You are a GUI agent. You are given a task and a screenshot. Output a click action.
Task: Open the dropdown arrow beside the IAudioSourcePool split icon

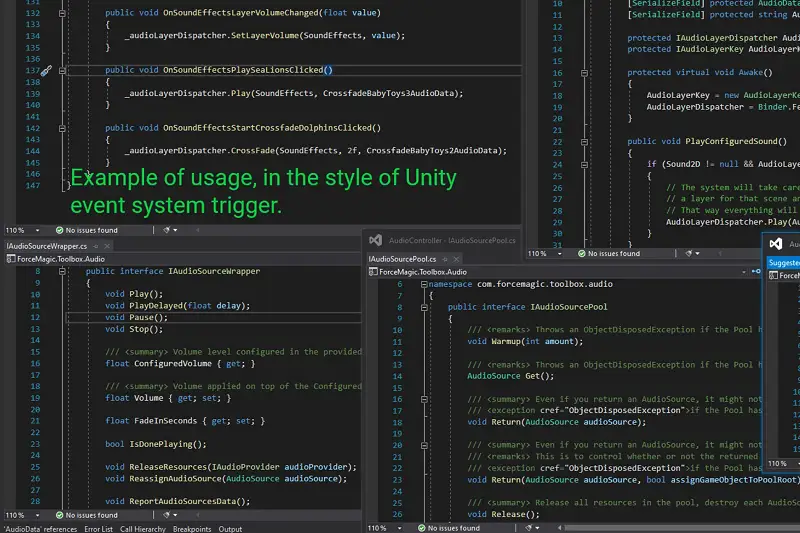[x=744, y=272]
